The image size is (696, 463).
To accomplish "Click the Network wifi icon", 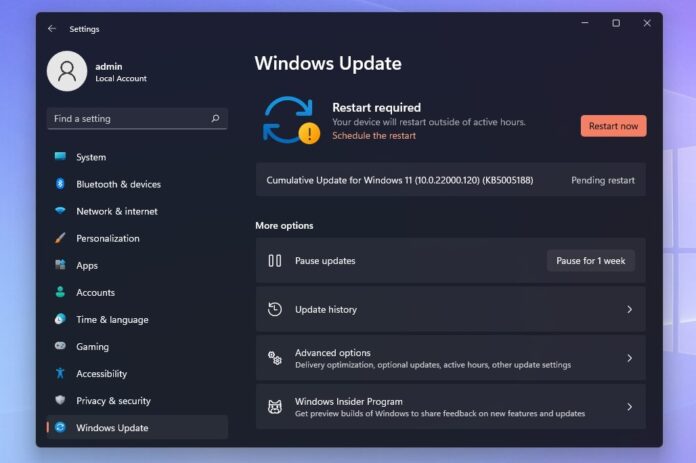I will (60, 210).
